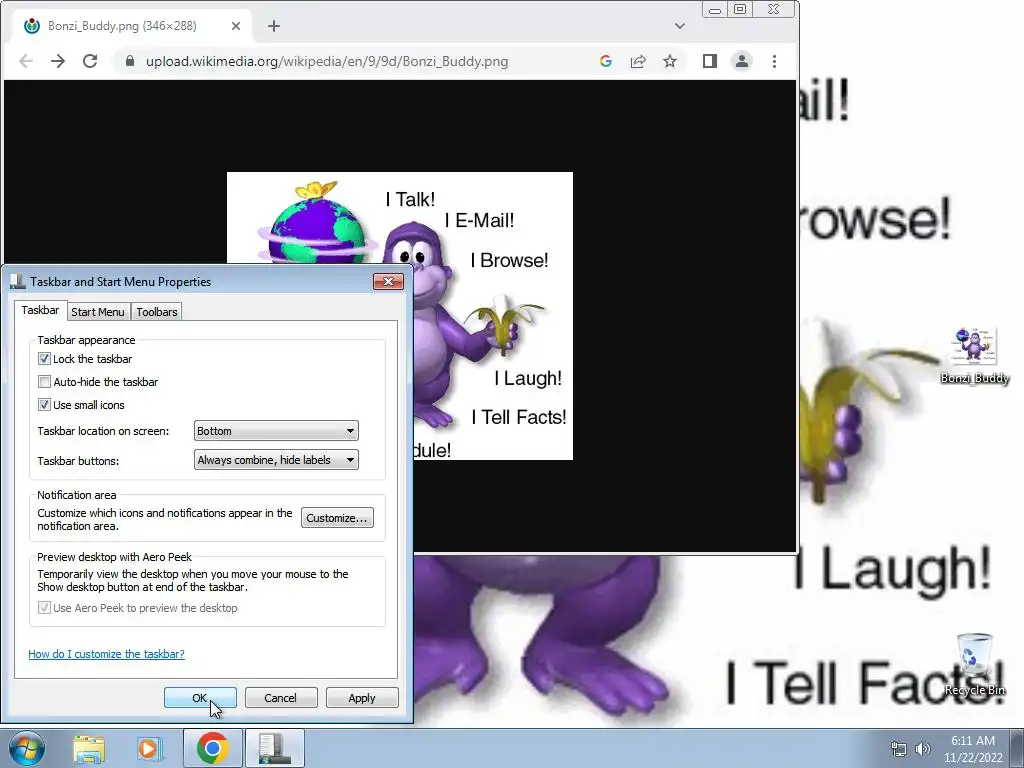Open the Bonzi_Buddy desktop icon

click(974, 356)
